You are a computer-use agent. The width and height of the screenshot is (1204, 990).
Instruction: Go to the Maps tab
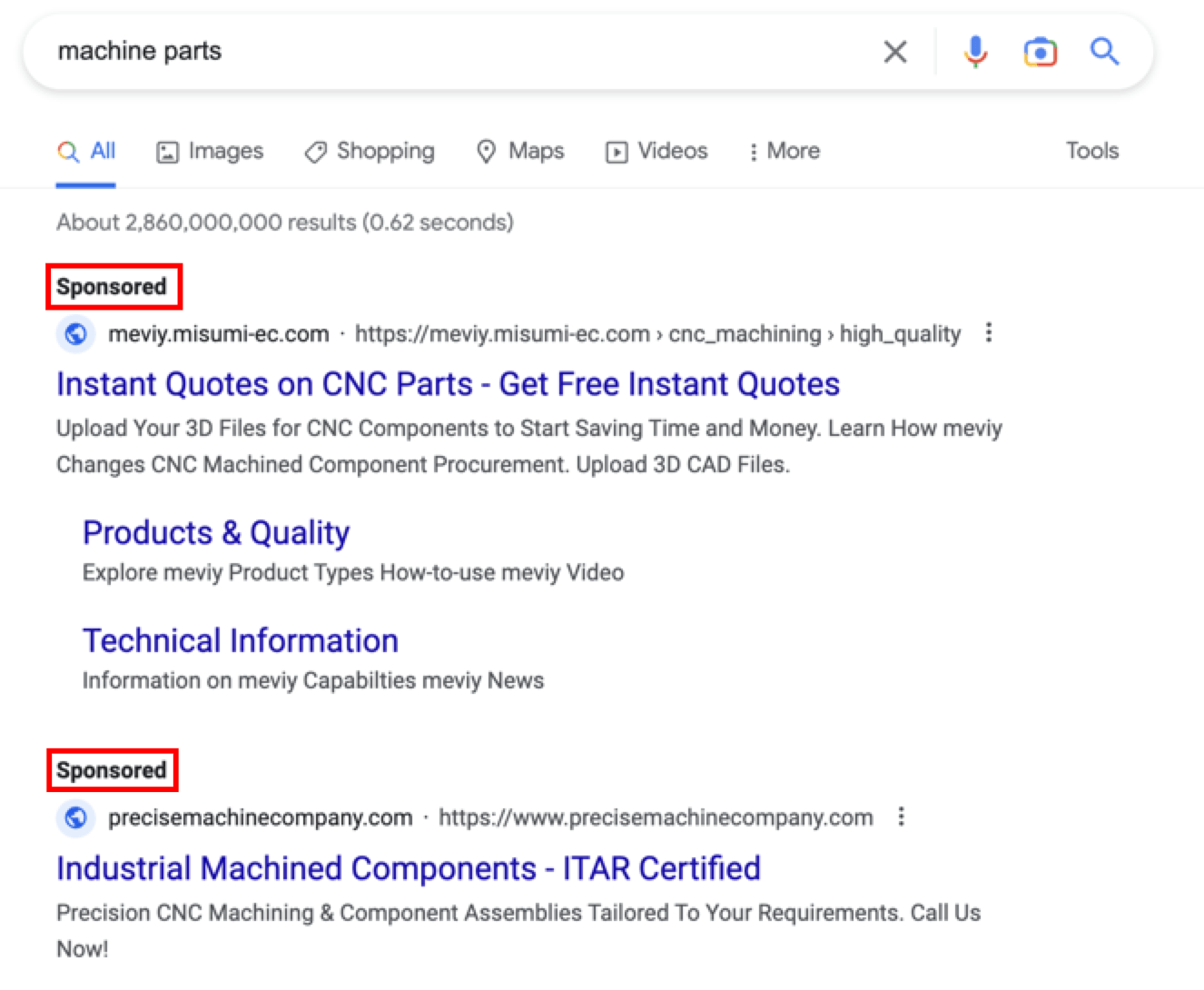click(x=520, y=151)
